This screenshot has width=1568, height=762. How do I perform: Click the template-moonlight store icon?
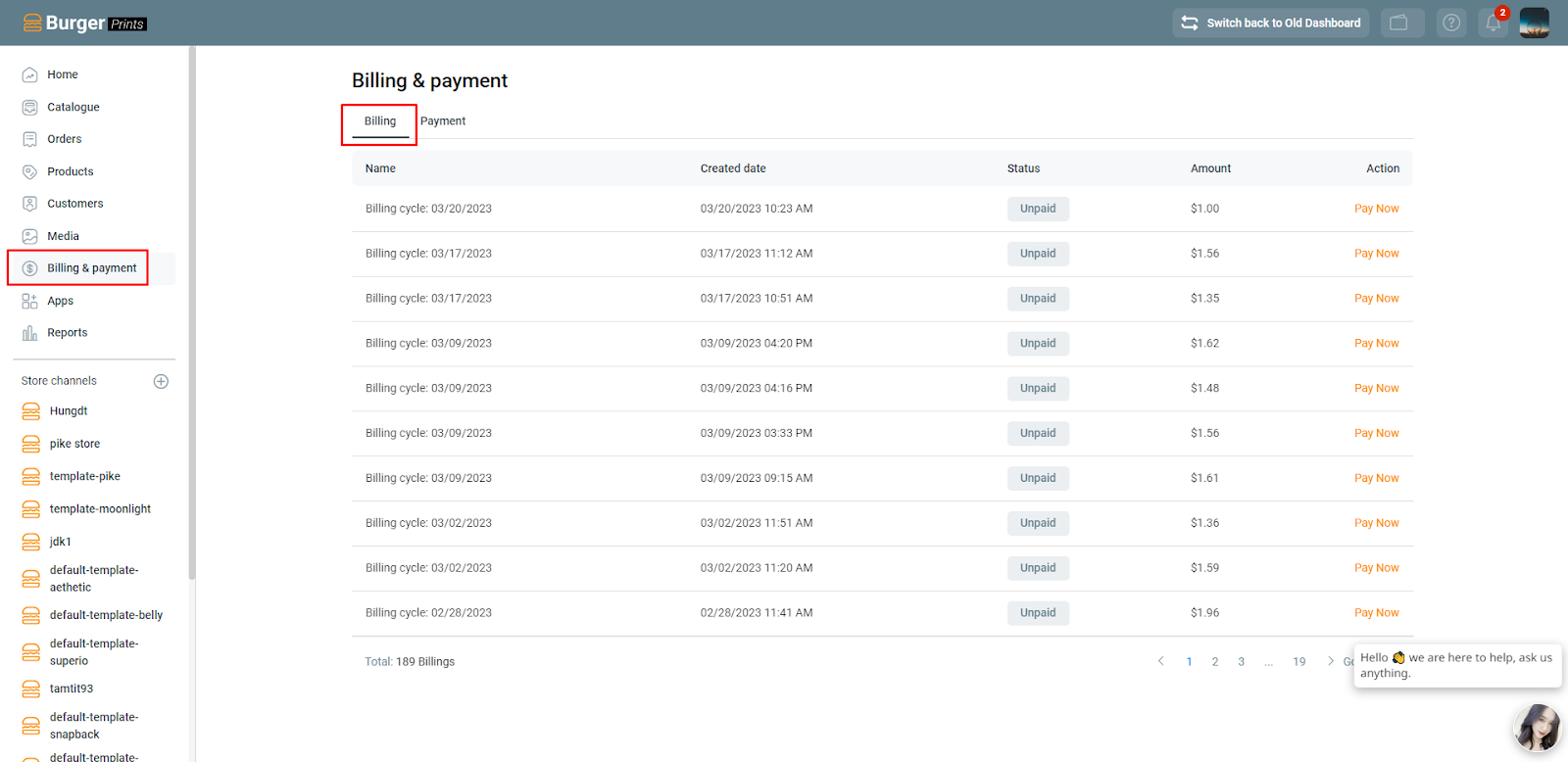click(31, 509)
